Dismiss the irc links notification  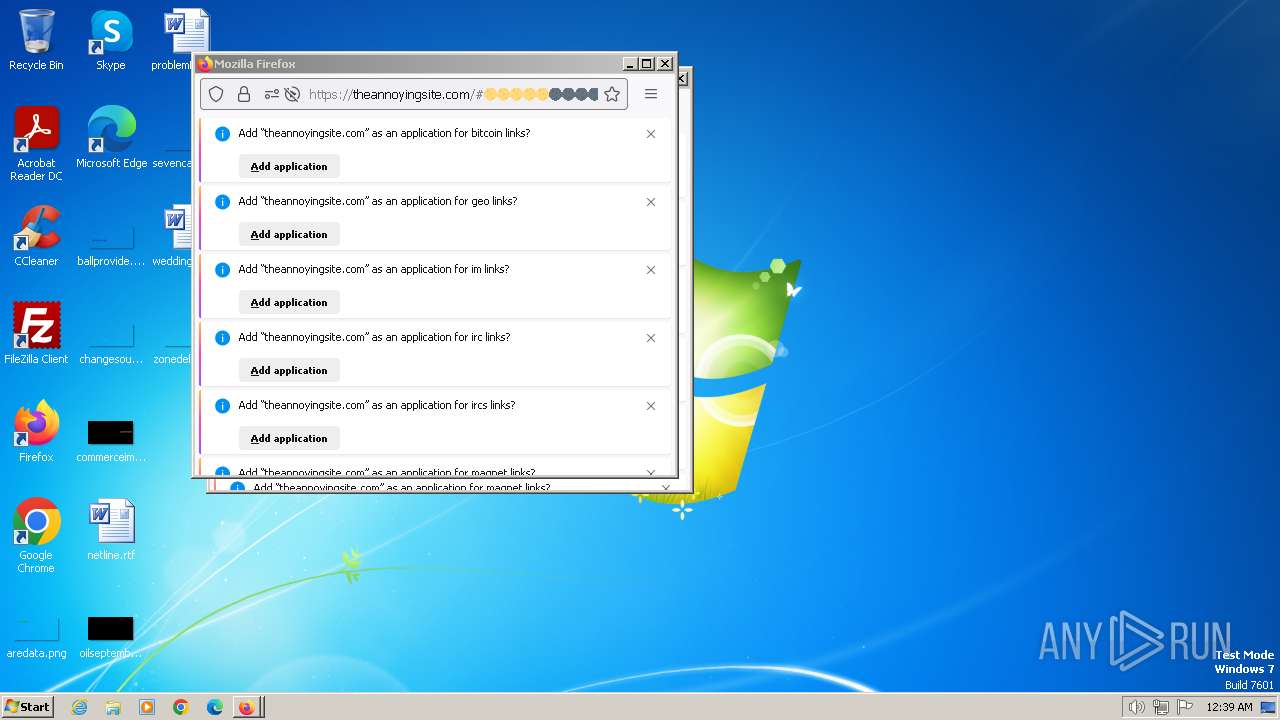click(651, 338)
